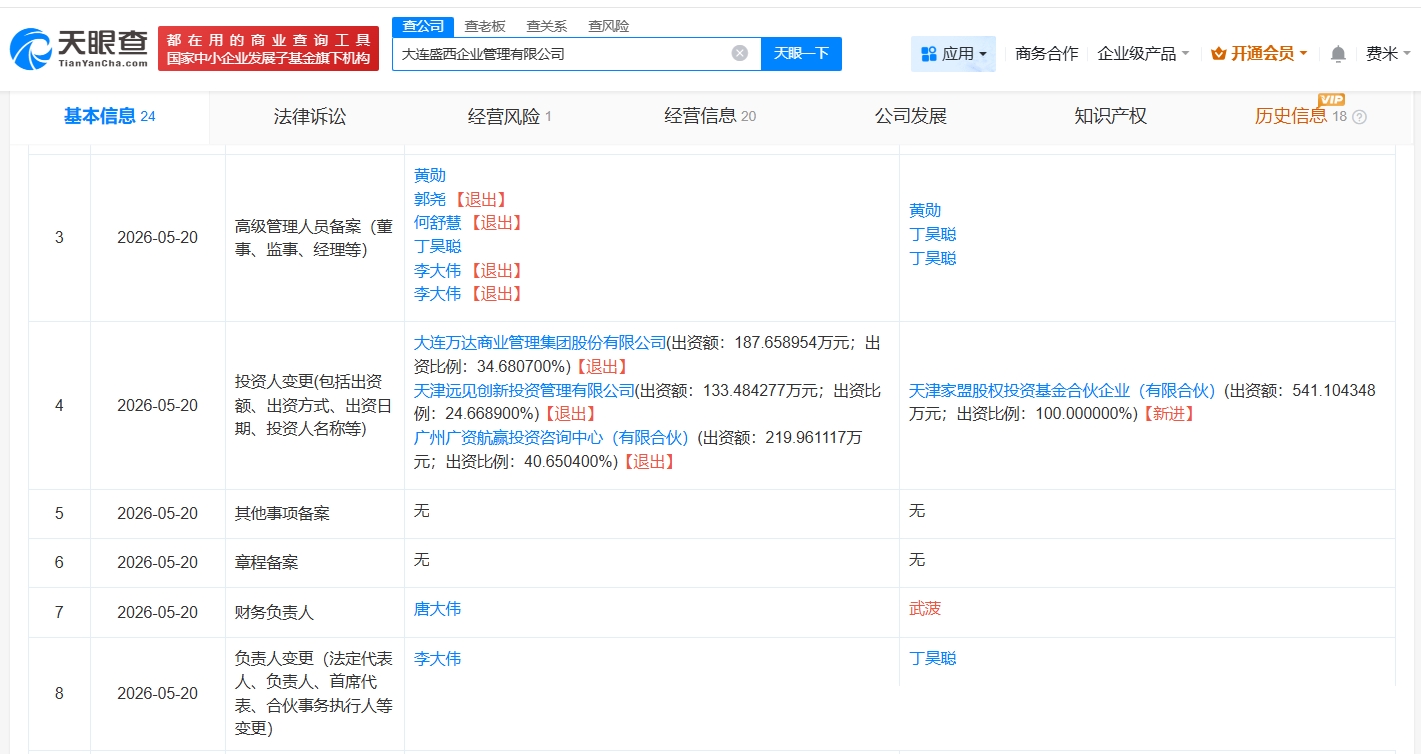
Task: Switch to the 查关系 search tab
Action: [x=546, y=26]
